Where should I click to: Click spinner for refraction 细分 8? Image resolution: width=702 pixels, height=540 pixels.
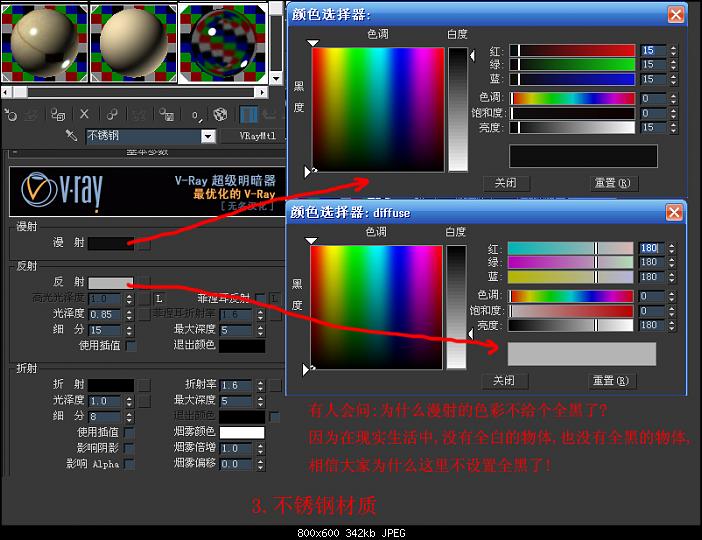click(129, 417)
